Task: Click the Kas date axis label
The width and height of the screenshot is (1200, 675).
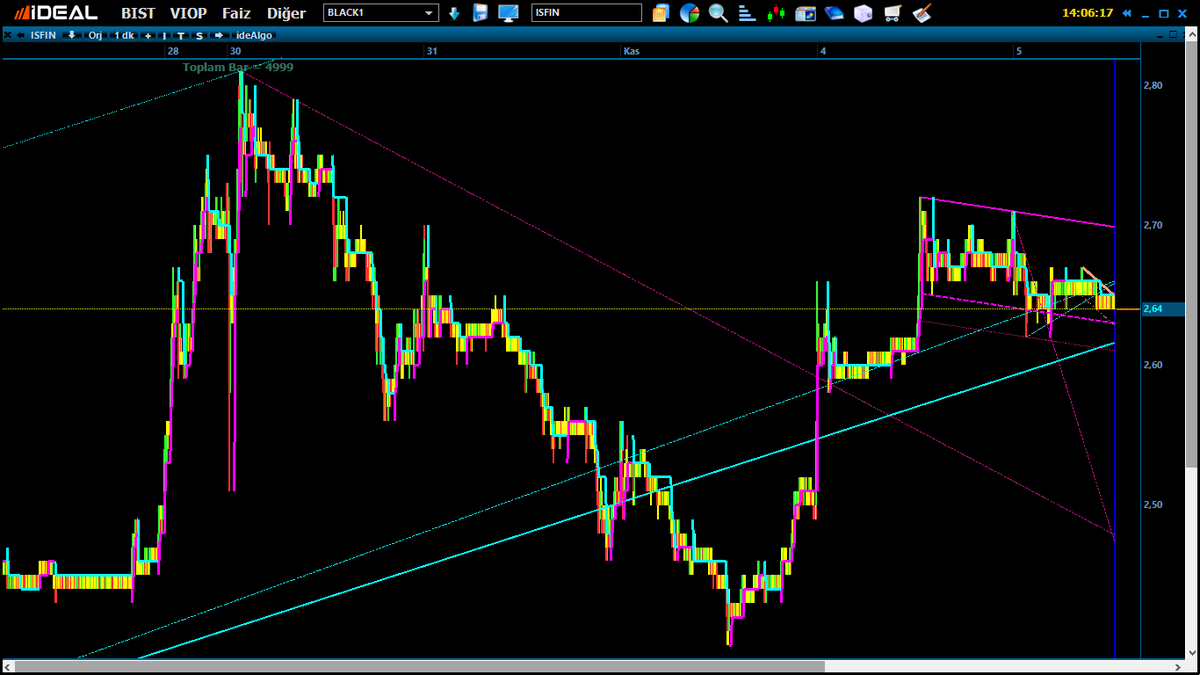Action: click(631, 50)
